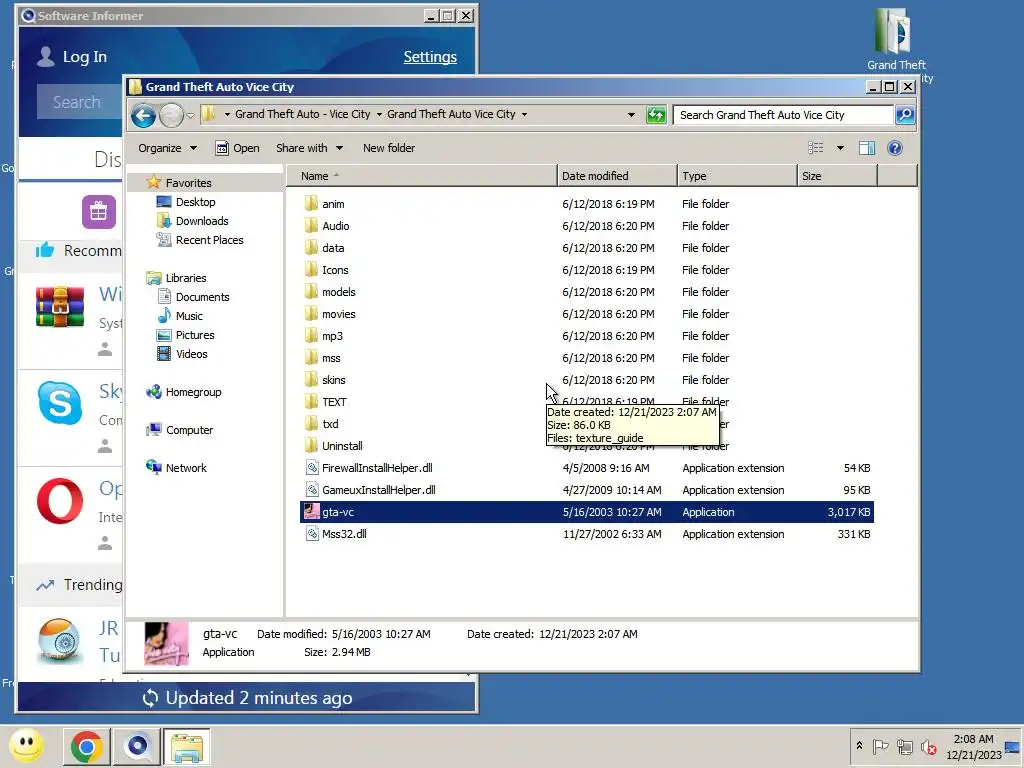The width and height of the screenshot is (1024, 768).
Task: Click the Grand Theft Auto - Vice City breadcrumb
Action: (x=302, y=114)
